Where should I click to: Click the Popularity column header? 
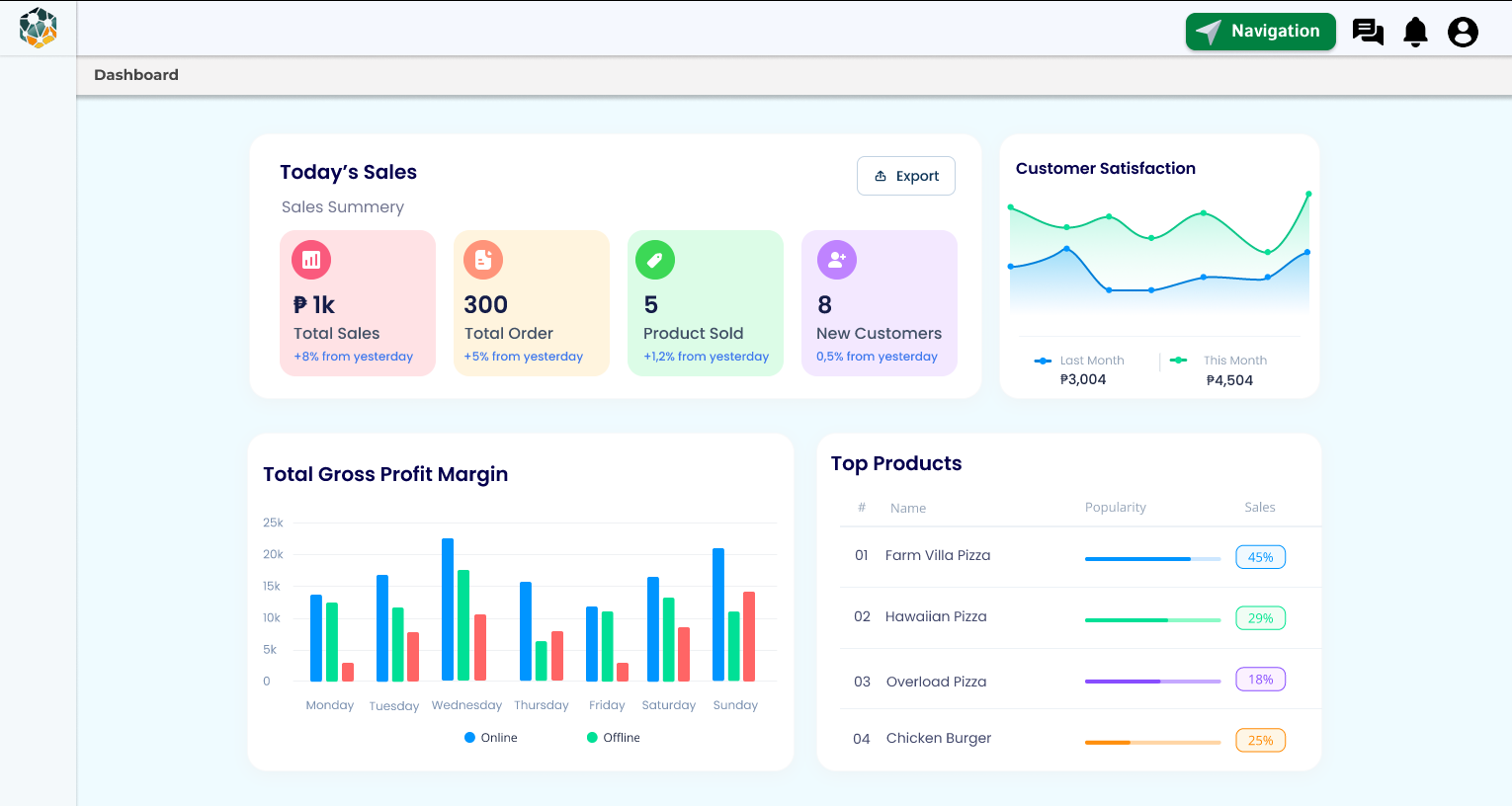tap(1116, 508)
